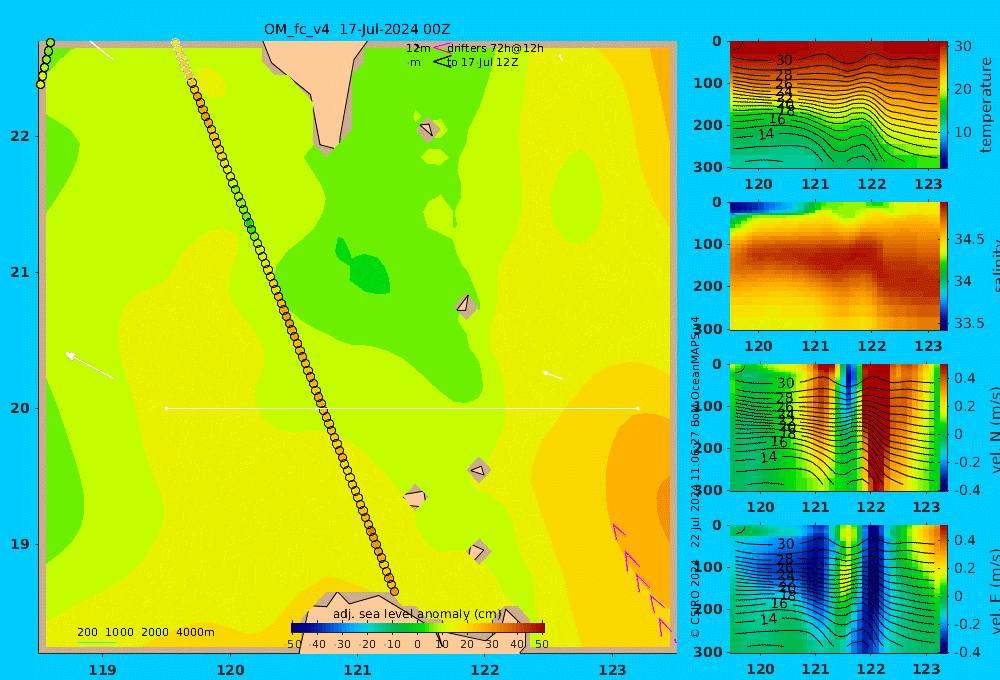The height and width of the screenshot is (680, 1000).
Task: Click longitude label 121 under the main map
Action: click(358, 670)
